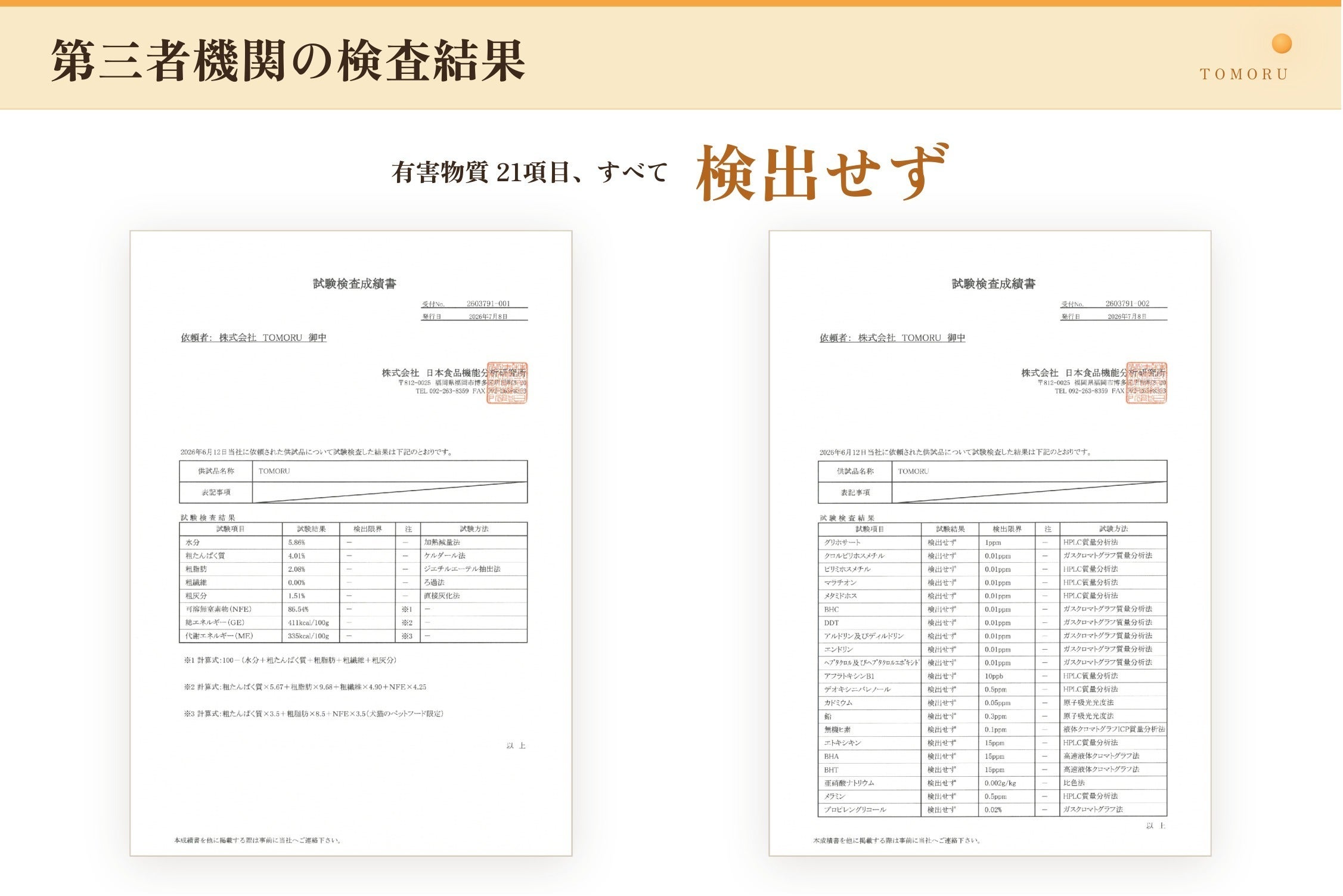Click the 粗たんぱく質 row label
This screenshot has width=1343, height=896.
[205, 556]
